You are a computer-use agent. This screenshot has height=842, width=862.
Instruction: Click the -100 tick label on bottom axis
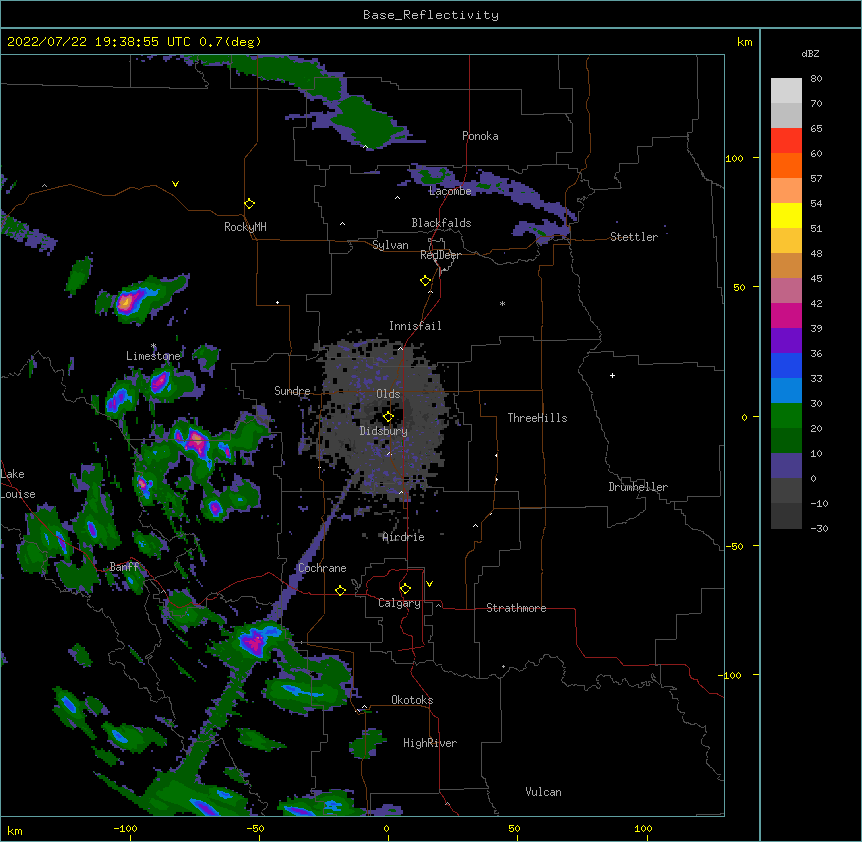tap(125, 828)
